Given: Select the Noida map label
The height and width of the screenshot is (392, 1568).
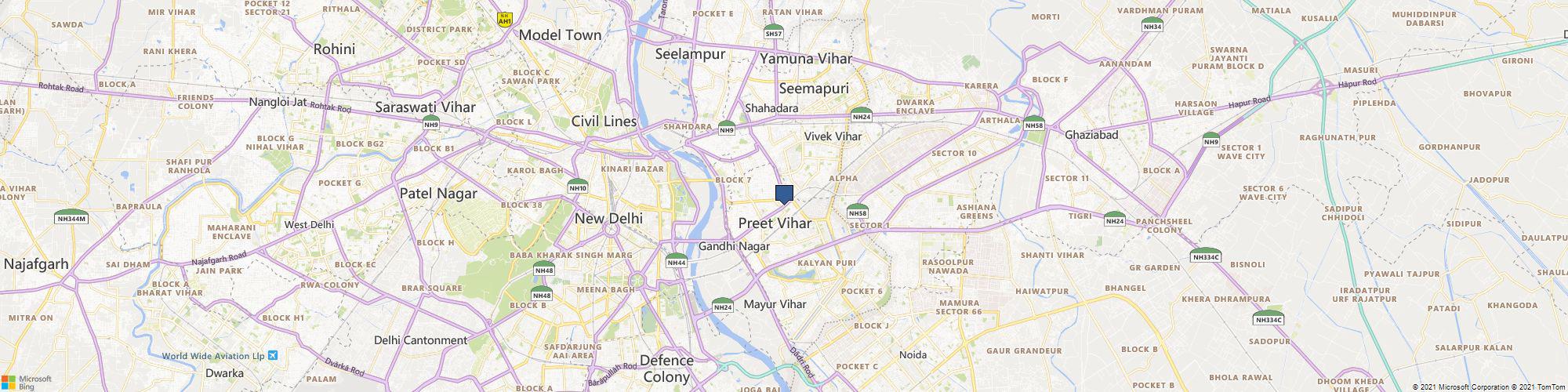Looking at the screenshot, I should (x=913, y=354).
